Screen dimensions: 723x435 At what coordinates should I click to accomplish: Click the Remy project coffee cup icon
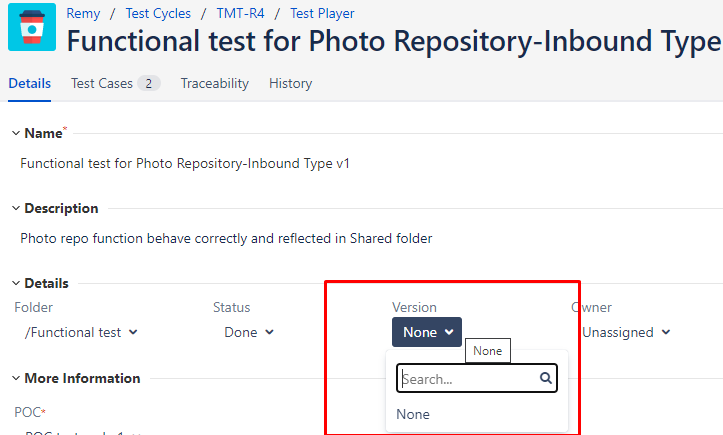tap(32, 27)
